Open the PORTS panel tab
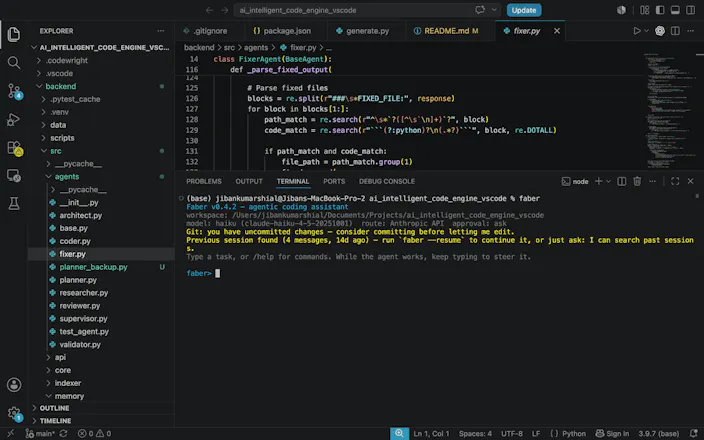This screenshot has width=704, height=440. (334, 181)
